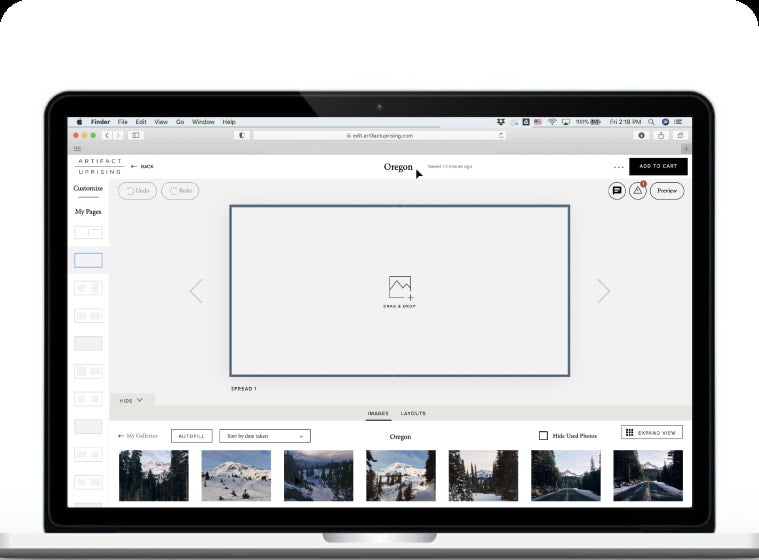Click the privacy shield icon beside address bar
This screenshot has width=759, height=560.
(x=242, y=136)
